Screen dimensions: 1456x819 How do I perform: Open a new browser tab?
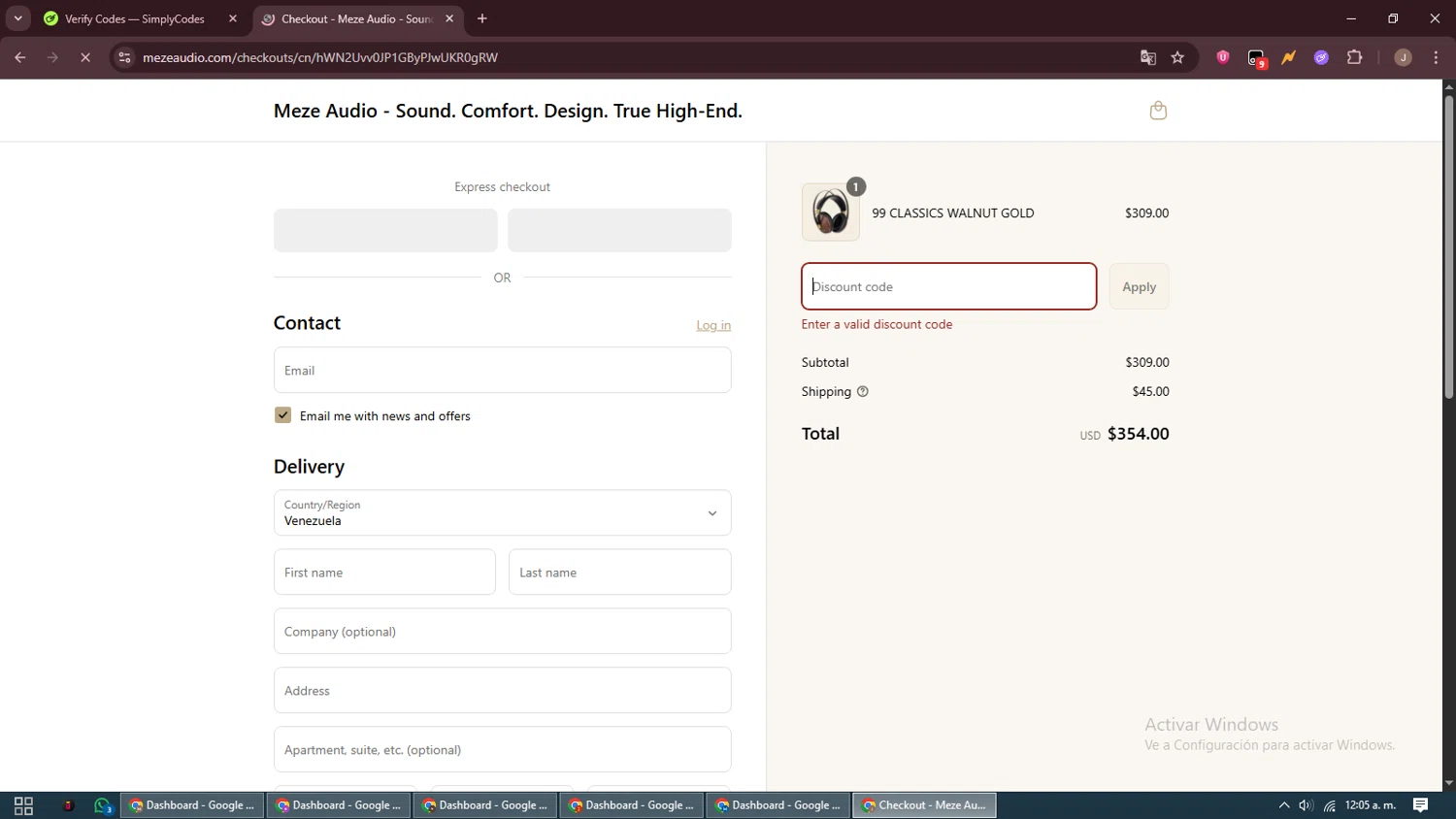pyautogui.click(x=482, y=18)
